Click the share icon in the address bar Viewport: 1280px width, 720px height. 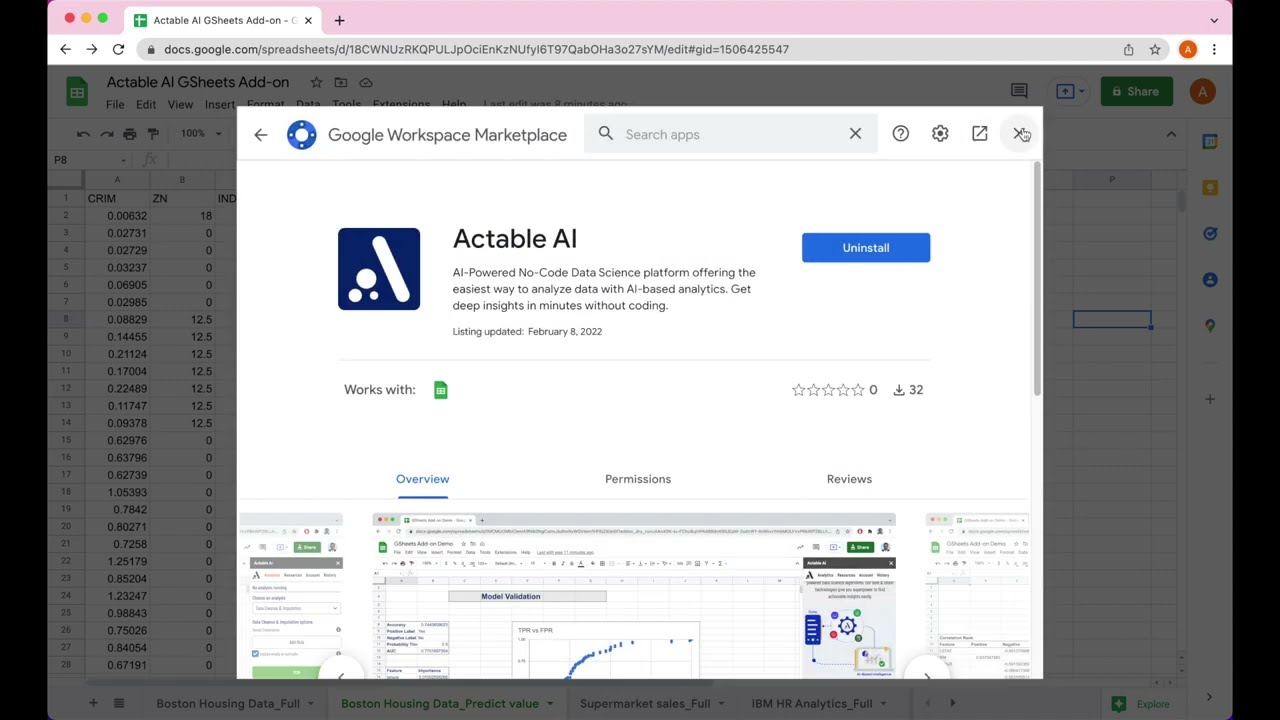(x=1129, y=49)
